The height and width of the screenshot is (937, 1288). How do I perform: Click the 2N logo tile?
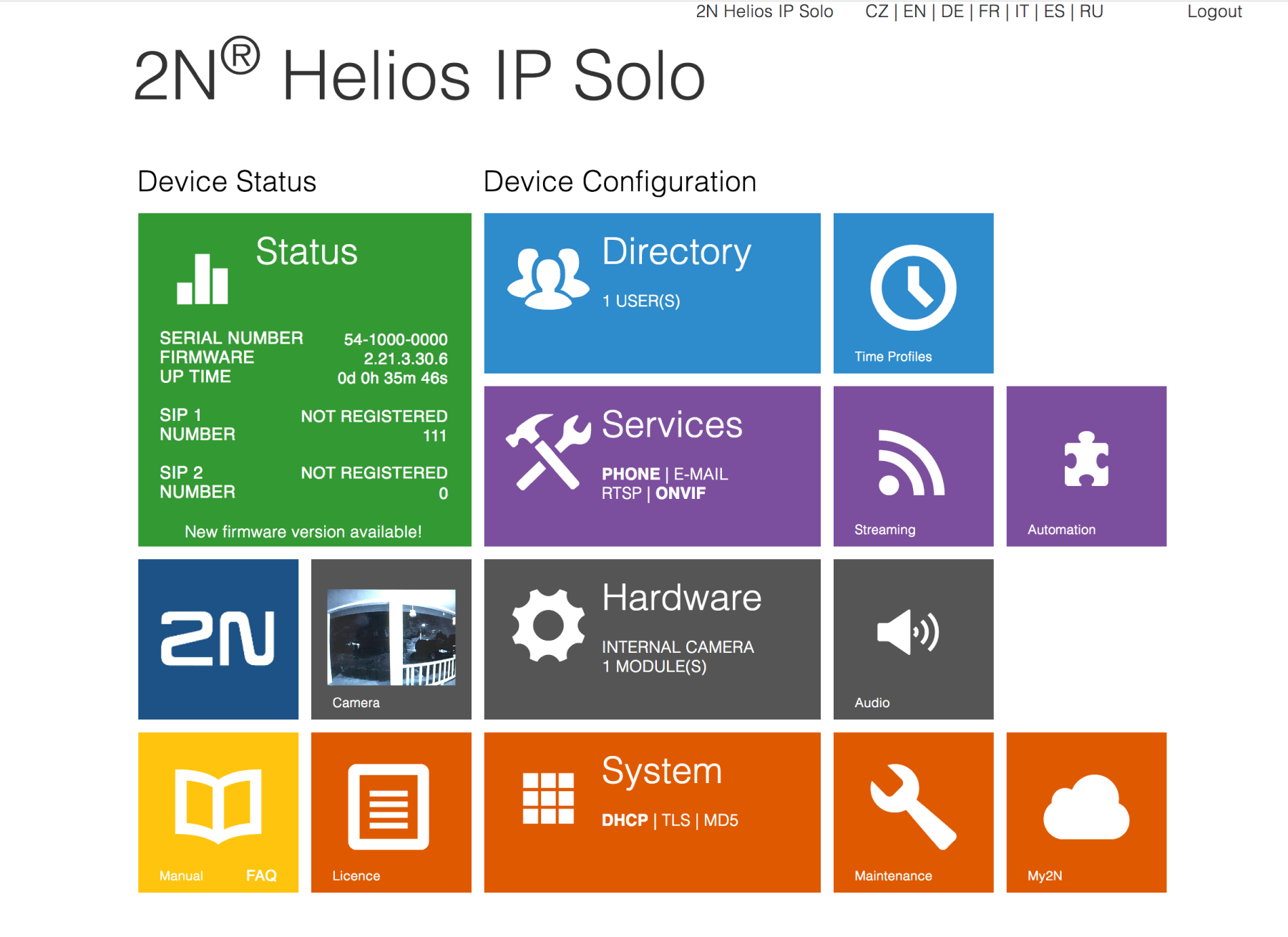(218, 639)
